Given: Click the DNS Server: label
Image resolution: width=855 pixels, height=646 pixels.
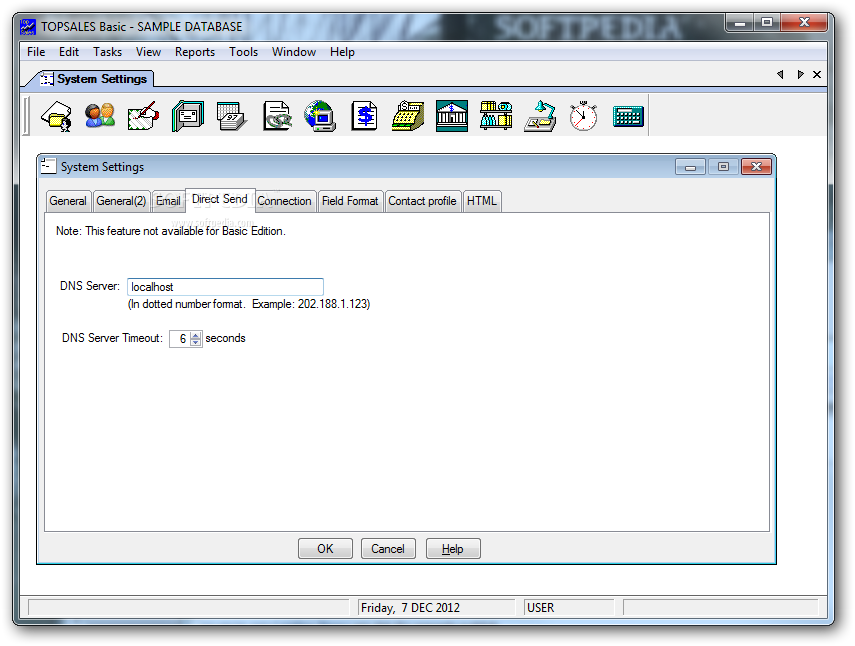Looking at the screenshot, I should [90, 286].
